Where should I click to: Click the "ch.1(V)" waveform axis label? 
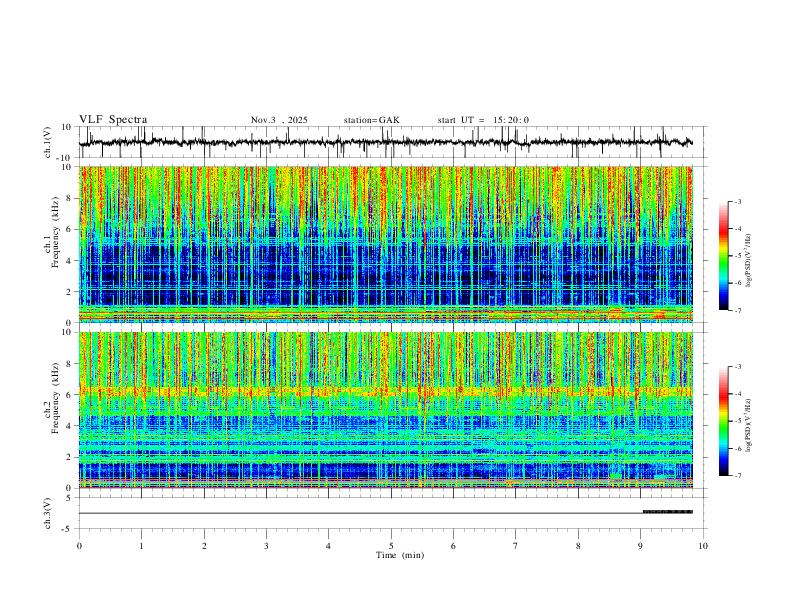[x=48, y=142]
